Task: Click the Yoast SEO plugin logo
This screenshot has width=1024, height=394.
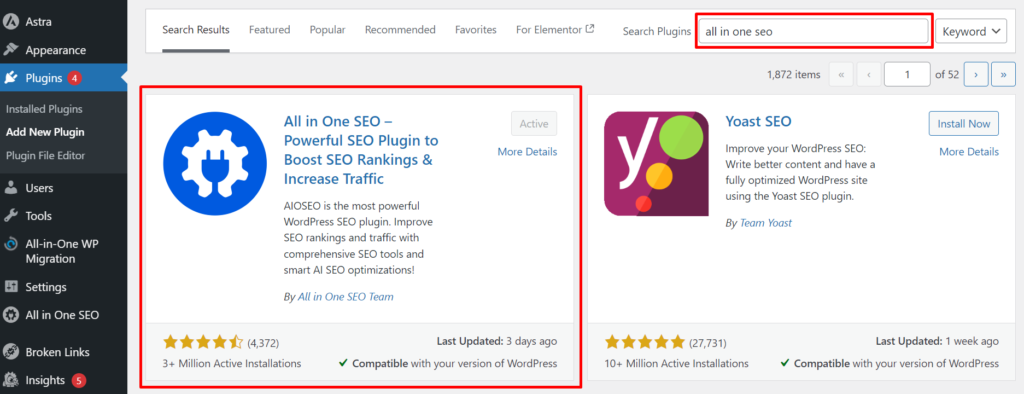Action: 656,163
